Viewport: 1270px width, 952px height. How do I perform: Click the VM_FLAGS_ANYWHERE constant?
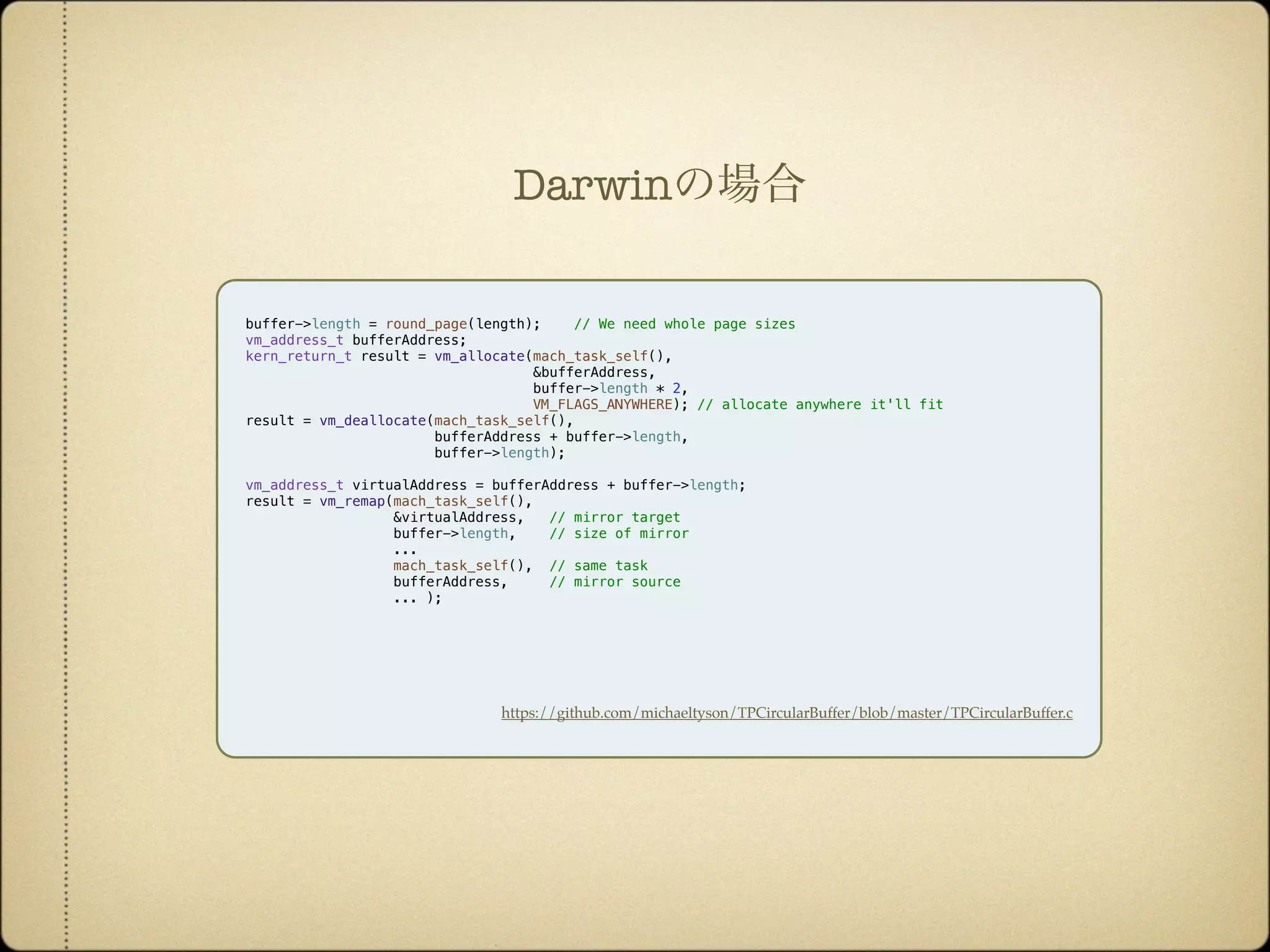click(603, 405)
